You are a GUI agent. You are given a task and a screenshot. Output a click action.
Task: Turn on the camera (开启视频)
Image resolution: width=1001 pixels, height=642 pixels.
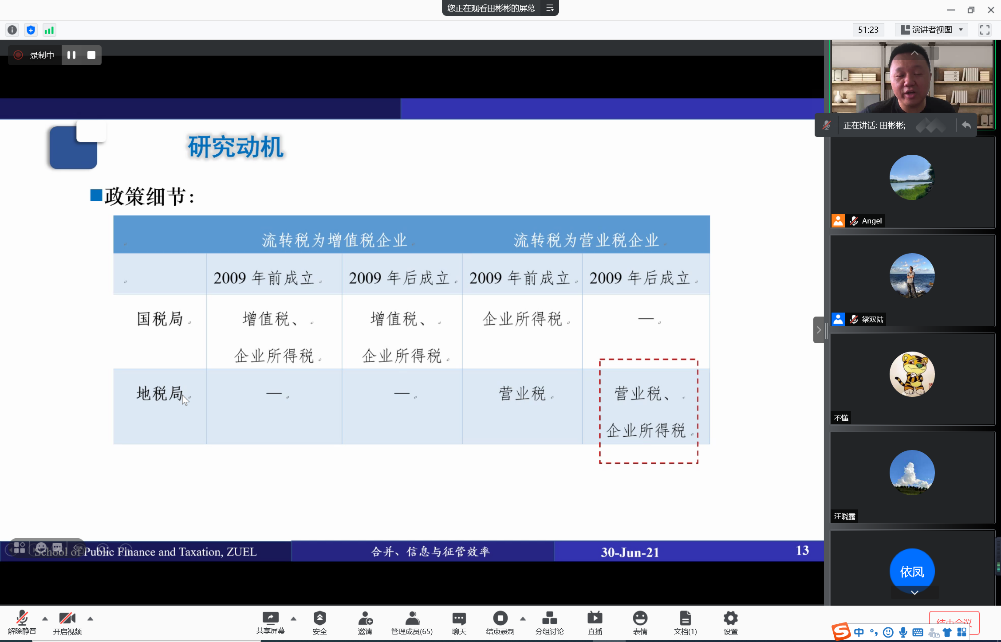67,621
